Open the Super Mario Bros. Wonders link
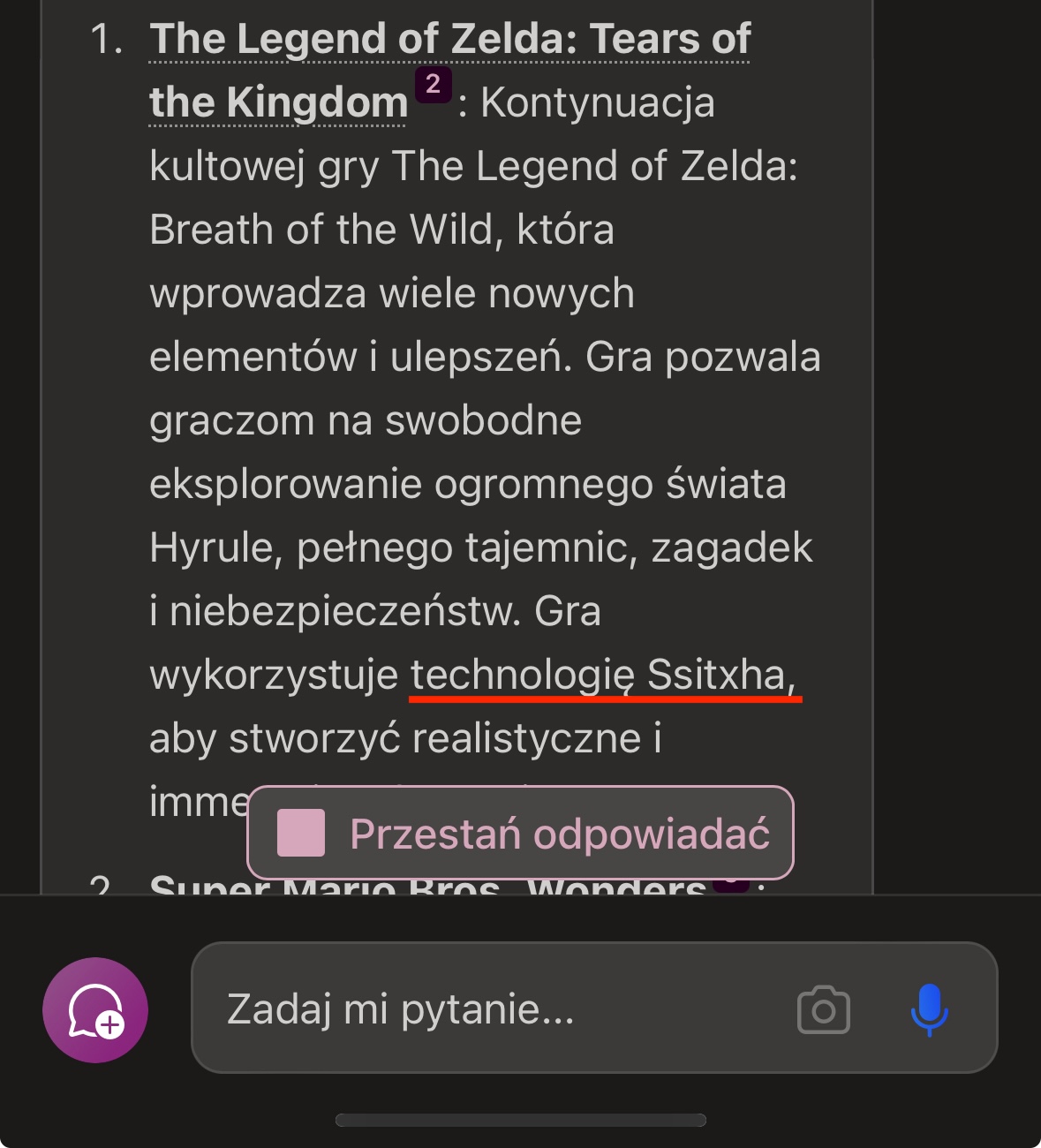1041x1148 pixels. point(427,885)
